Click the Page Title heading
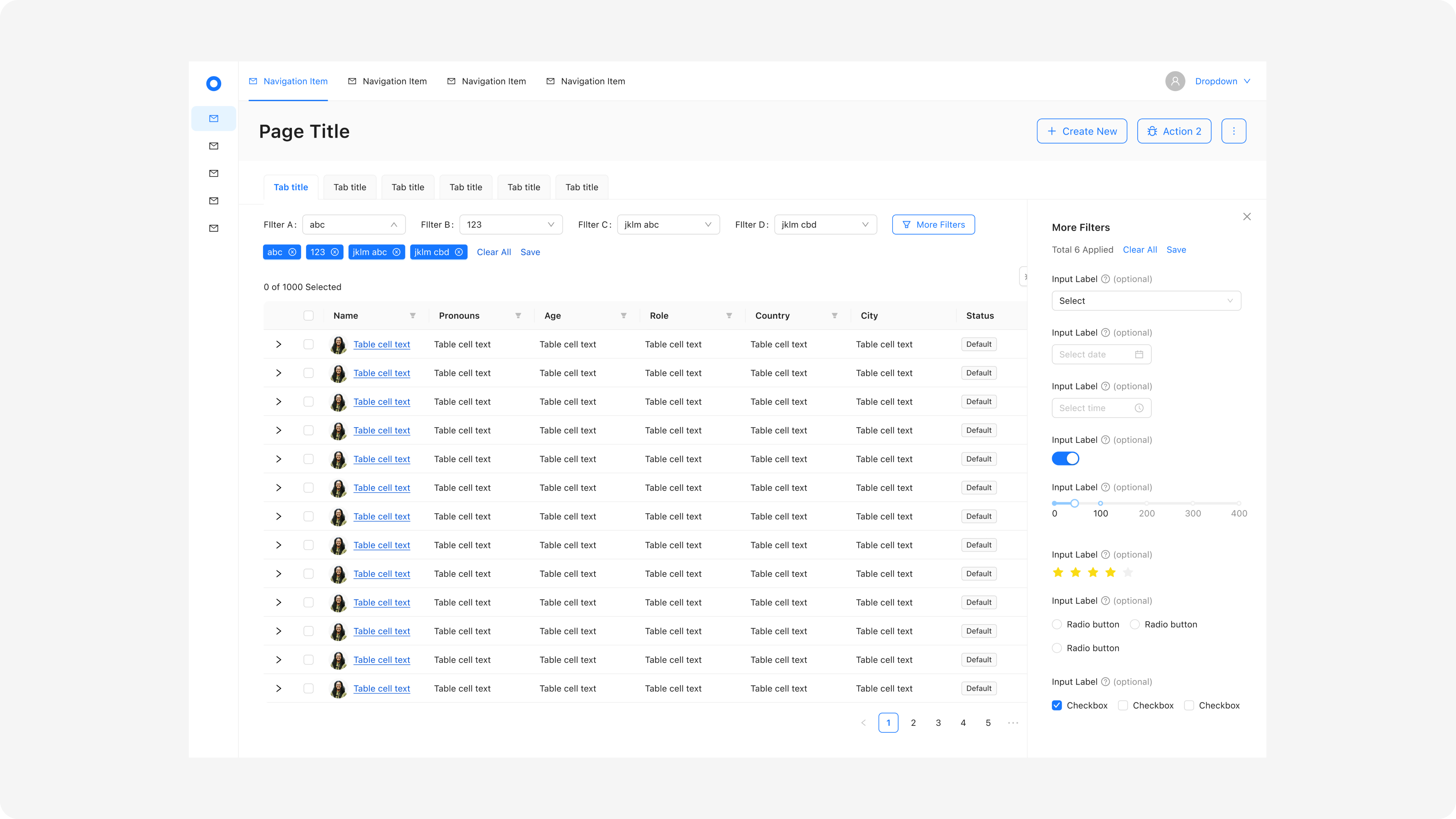 [304, 132]
